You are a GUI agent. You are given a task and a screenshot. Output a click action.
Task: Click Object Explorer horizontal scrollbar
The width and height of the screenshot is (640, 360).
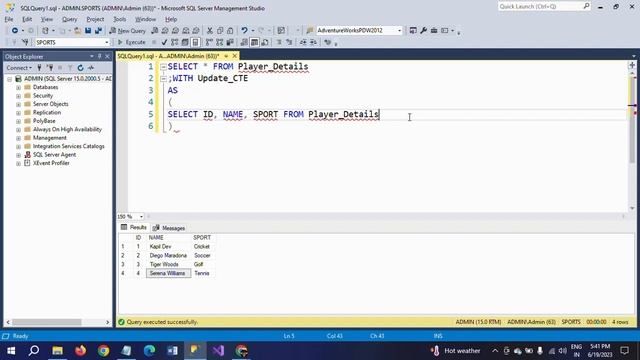click(47, 322)
